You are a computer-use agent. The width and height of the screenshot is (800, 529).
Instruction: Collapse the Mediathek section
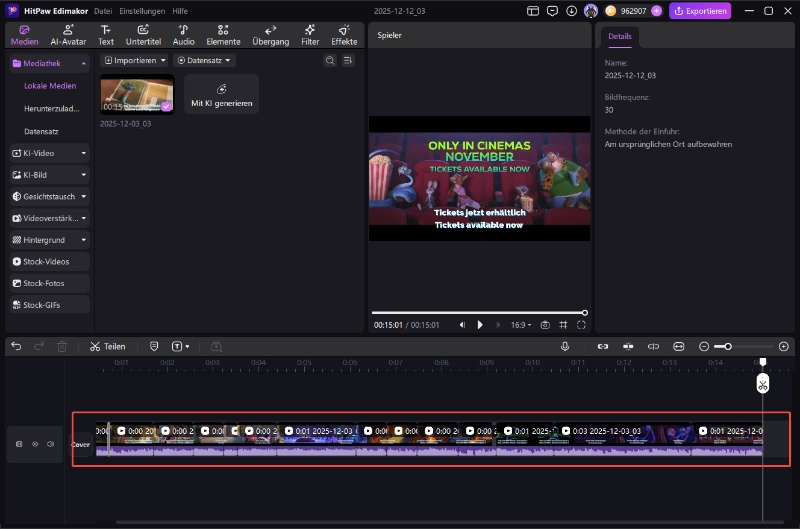(x=83, y=63)
